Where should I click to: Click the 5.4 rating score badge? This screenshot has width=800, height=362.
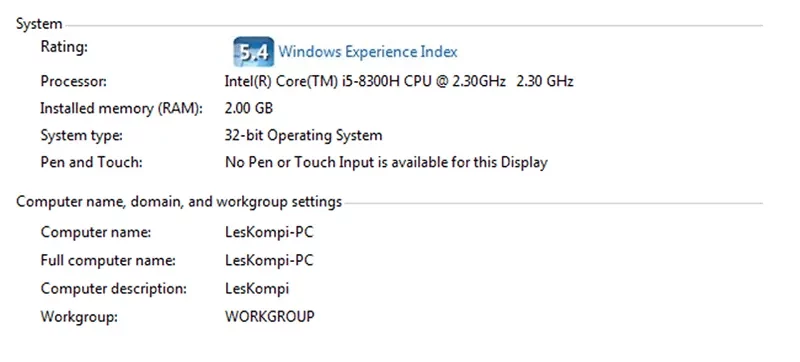(254, 51)
